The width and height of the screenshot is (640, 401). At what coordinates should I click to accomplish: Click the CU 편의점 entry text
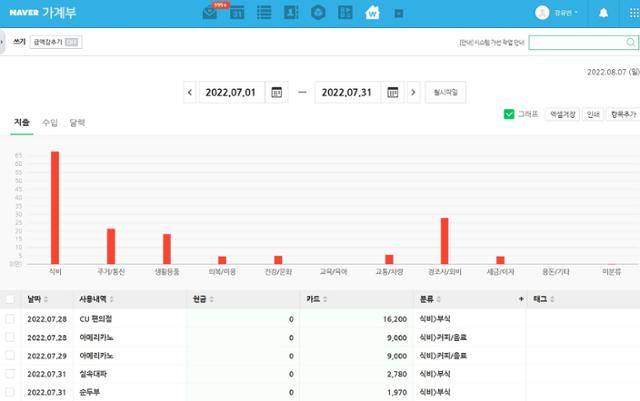click(x=96, y=319)
